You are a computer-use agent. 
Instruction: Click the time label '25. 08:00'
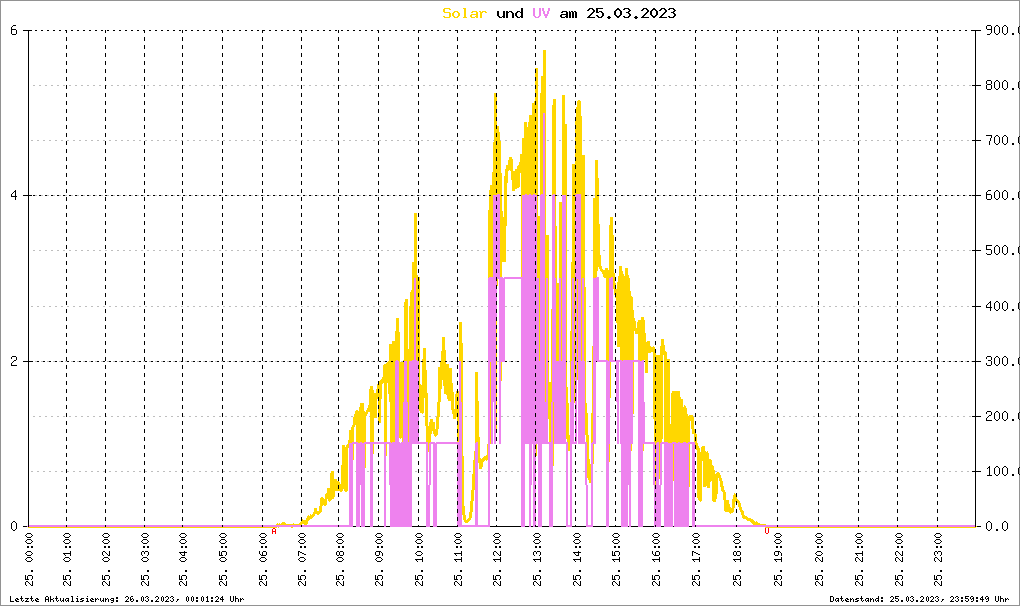point(341,560)
